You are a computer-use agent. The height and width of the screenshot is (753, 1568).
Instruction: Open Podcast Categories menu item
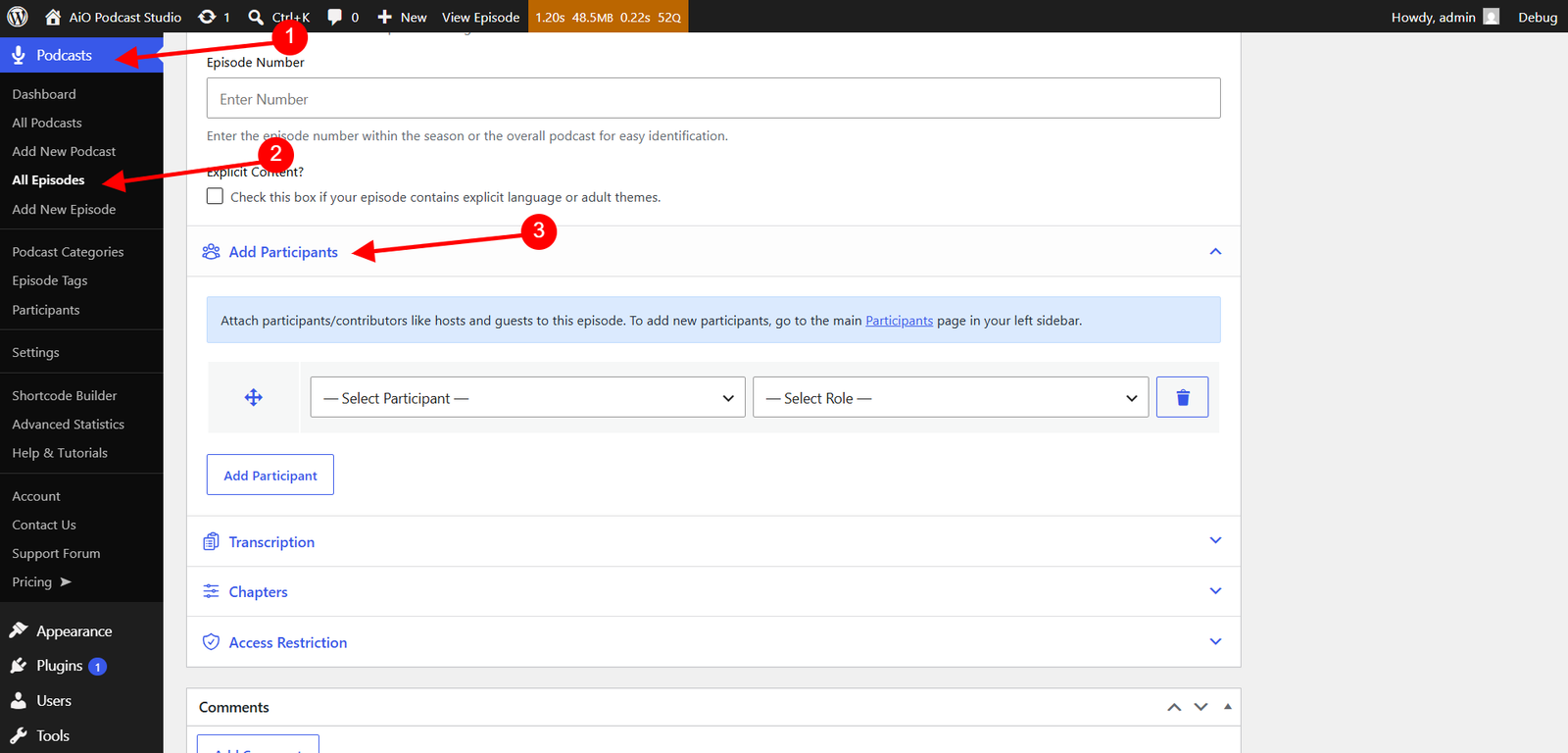click(68, 252)
